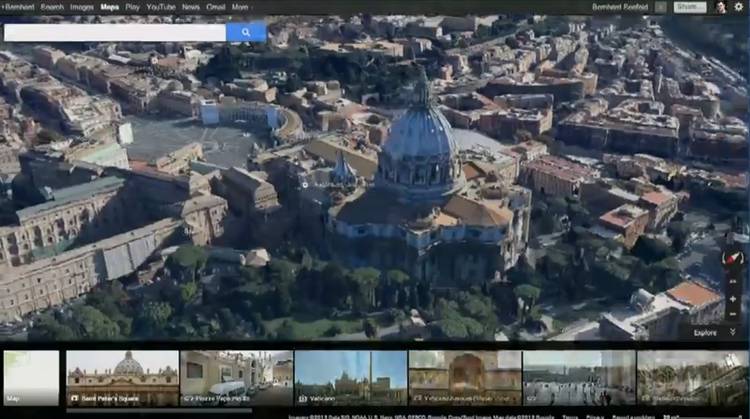Click the notifications box next to the Share button
750x419 pixels.
coord(661,7)
